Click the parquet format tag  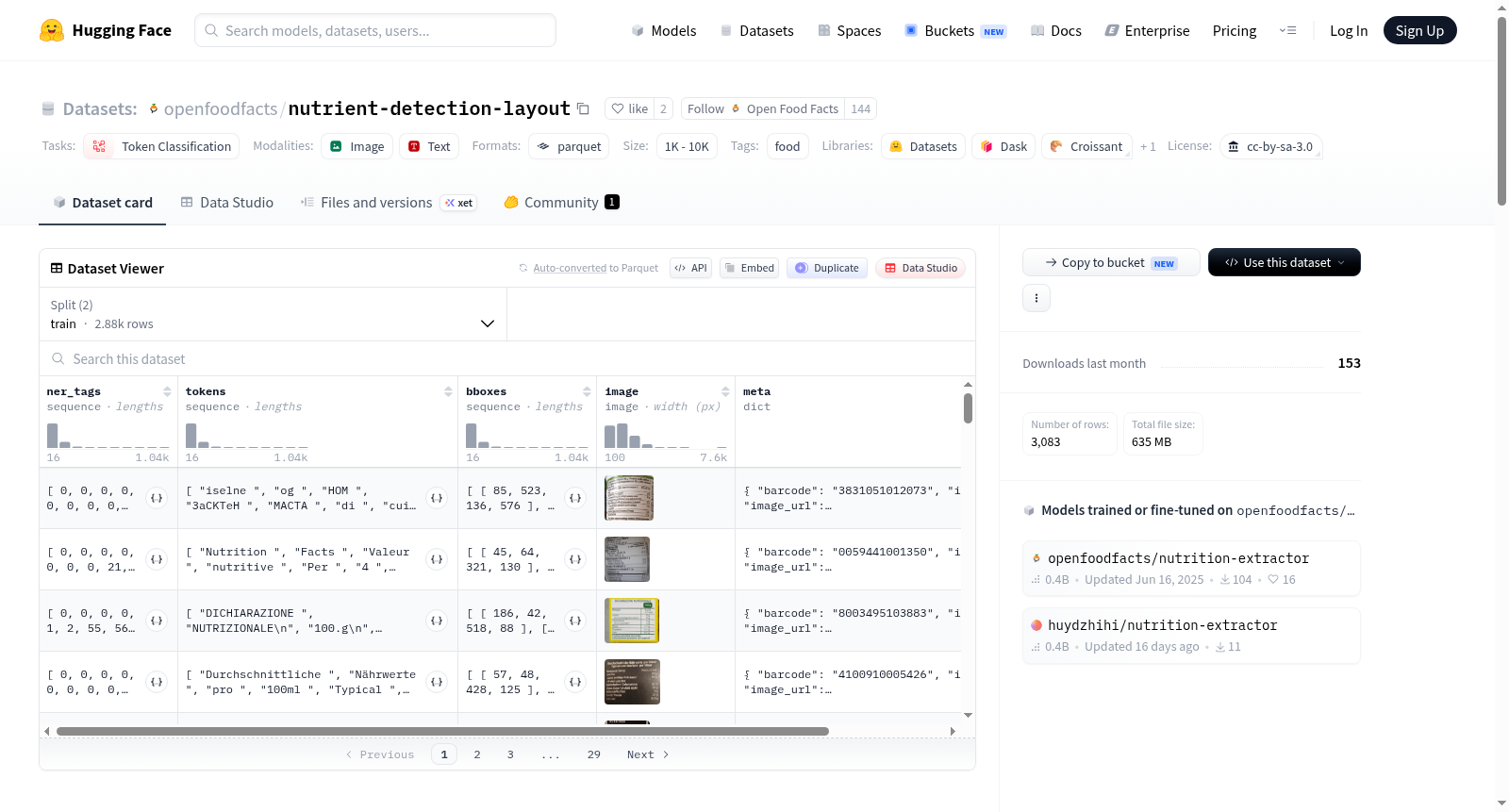(569, 146)
